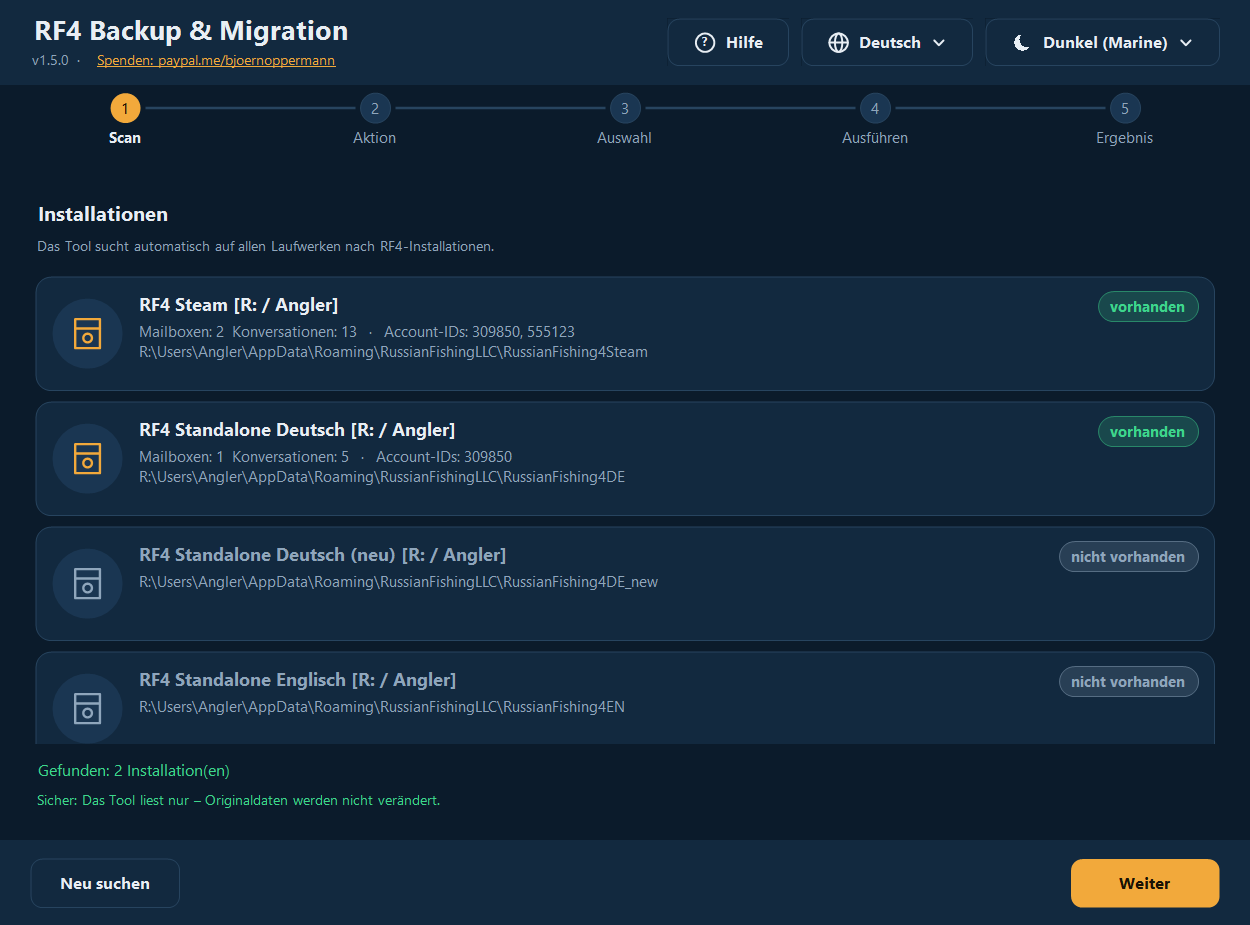Viewport: 1250px width, 925px height.
Task: Click the moon theme icon
Action: click(x=1021, y=43)
